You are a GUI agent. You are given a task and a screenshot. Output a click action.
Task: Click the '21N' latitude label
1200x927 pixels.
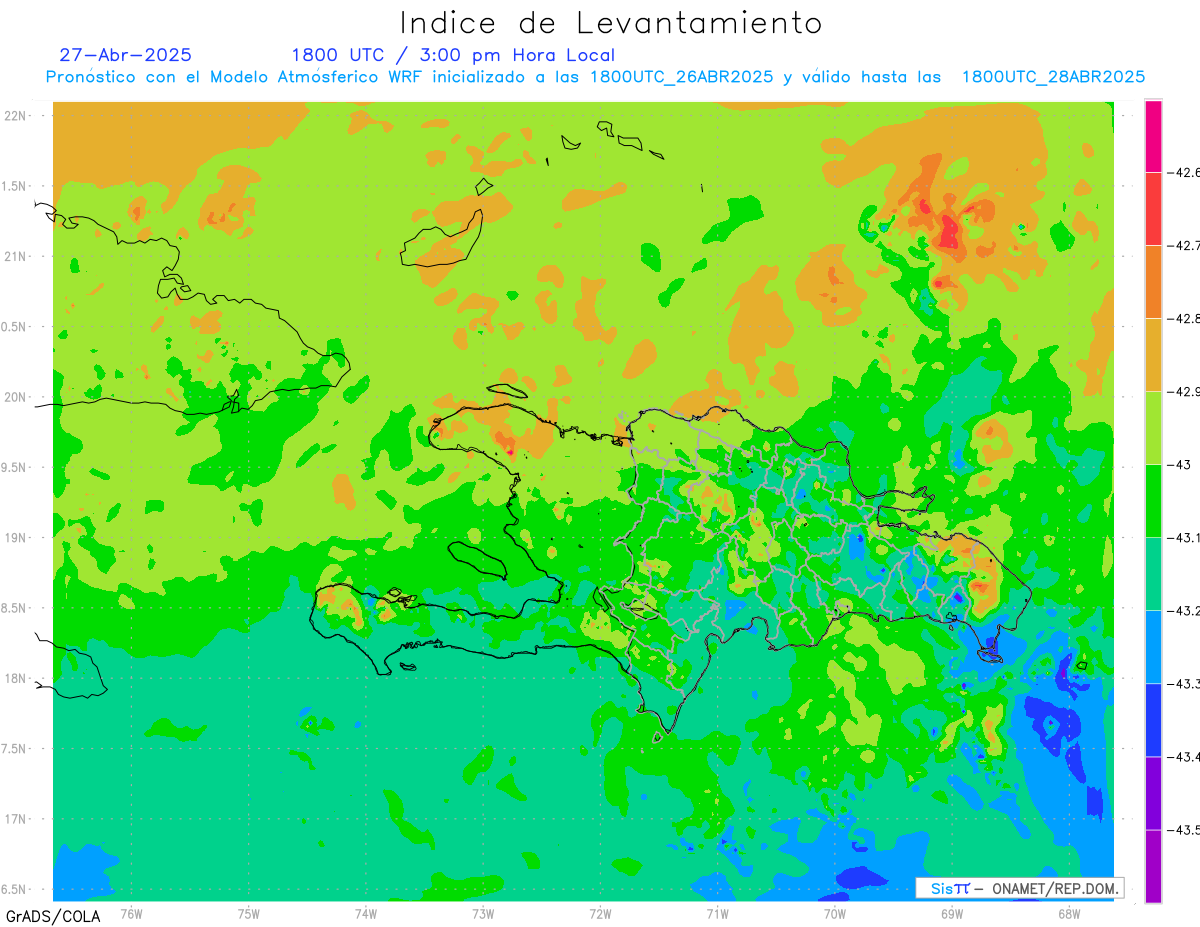15,257
